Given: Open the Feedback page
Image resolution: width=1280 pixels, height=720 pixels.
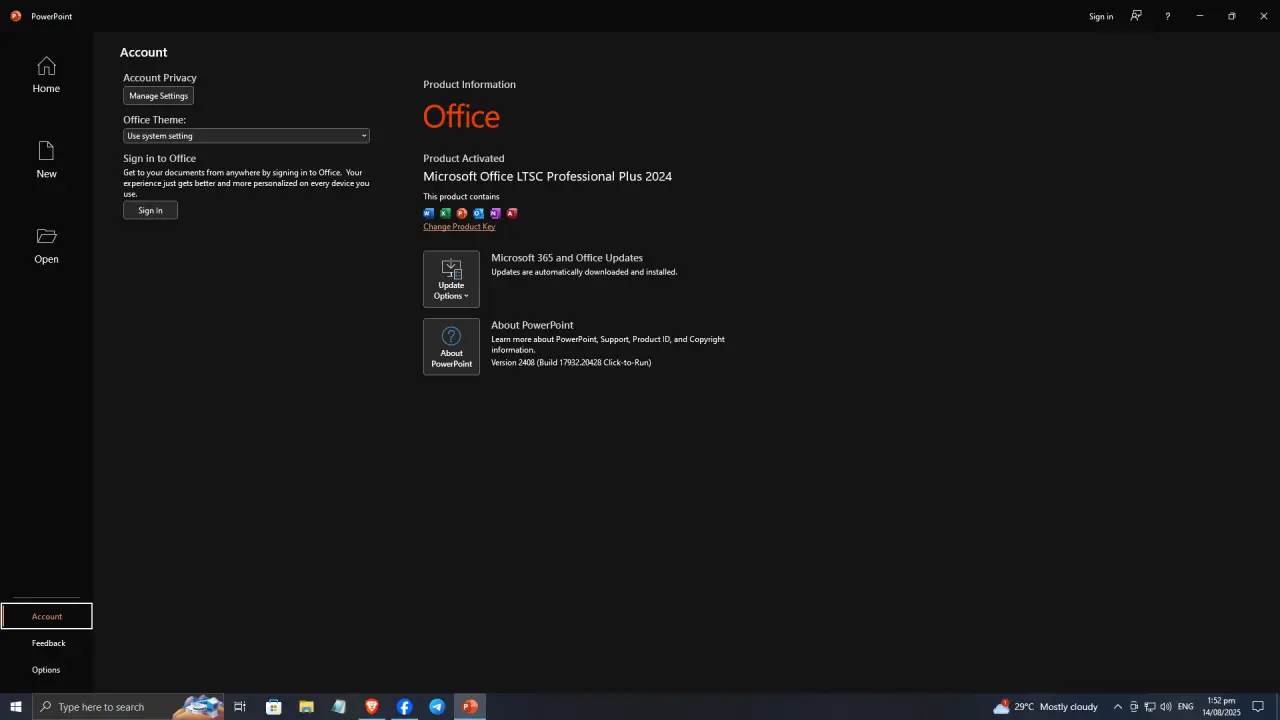Looking at the screenshot, I should pyautogui.click(x=48, y=643).
